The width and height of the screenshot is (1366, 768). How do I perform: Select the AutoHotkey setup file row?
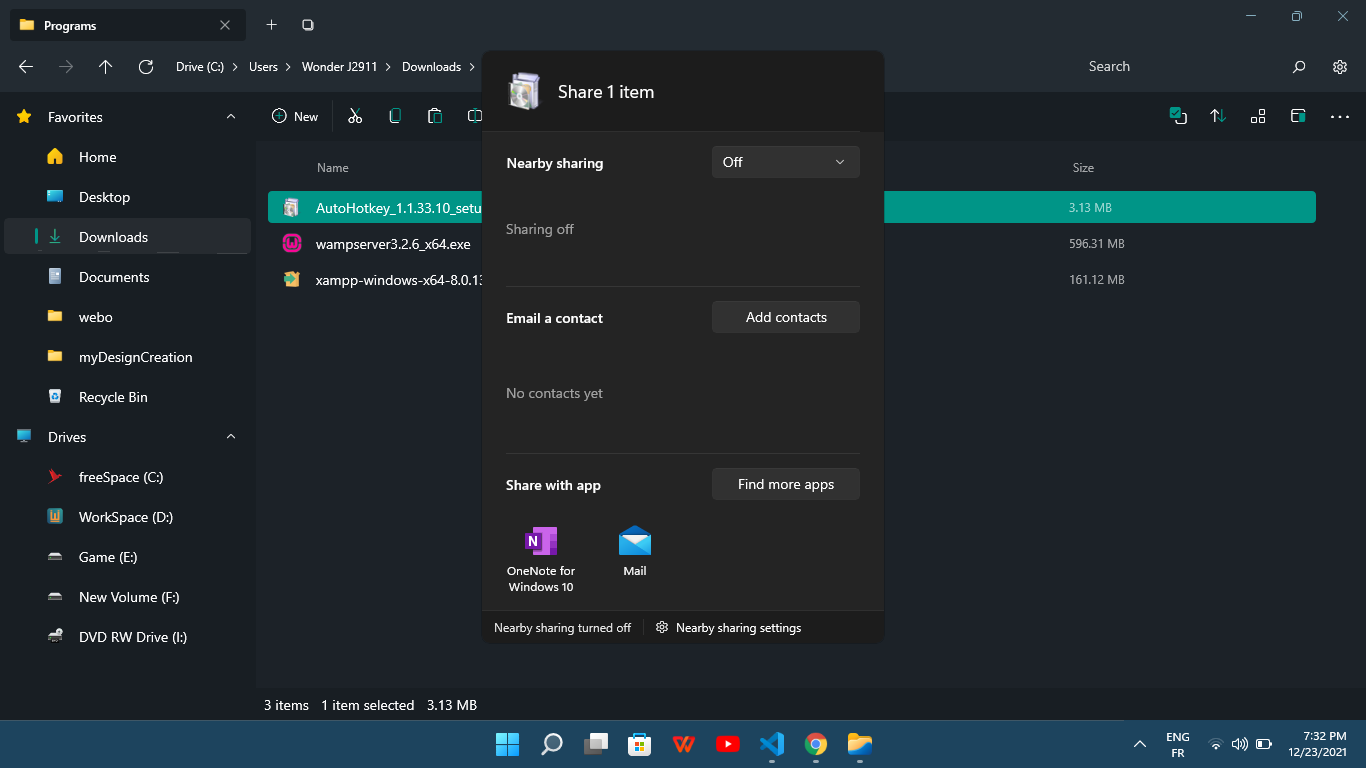[x=792, y=208]
